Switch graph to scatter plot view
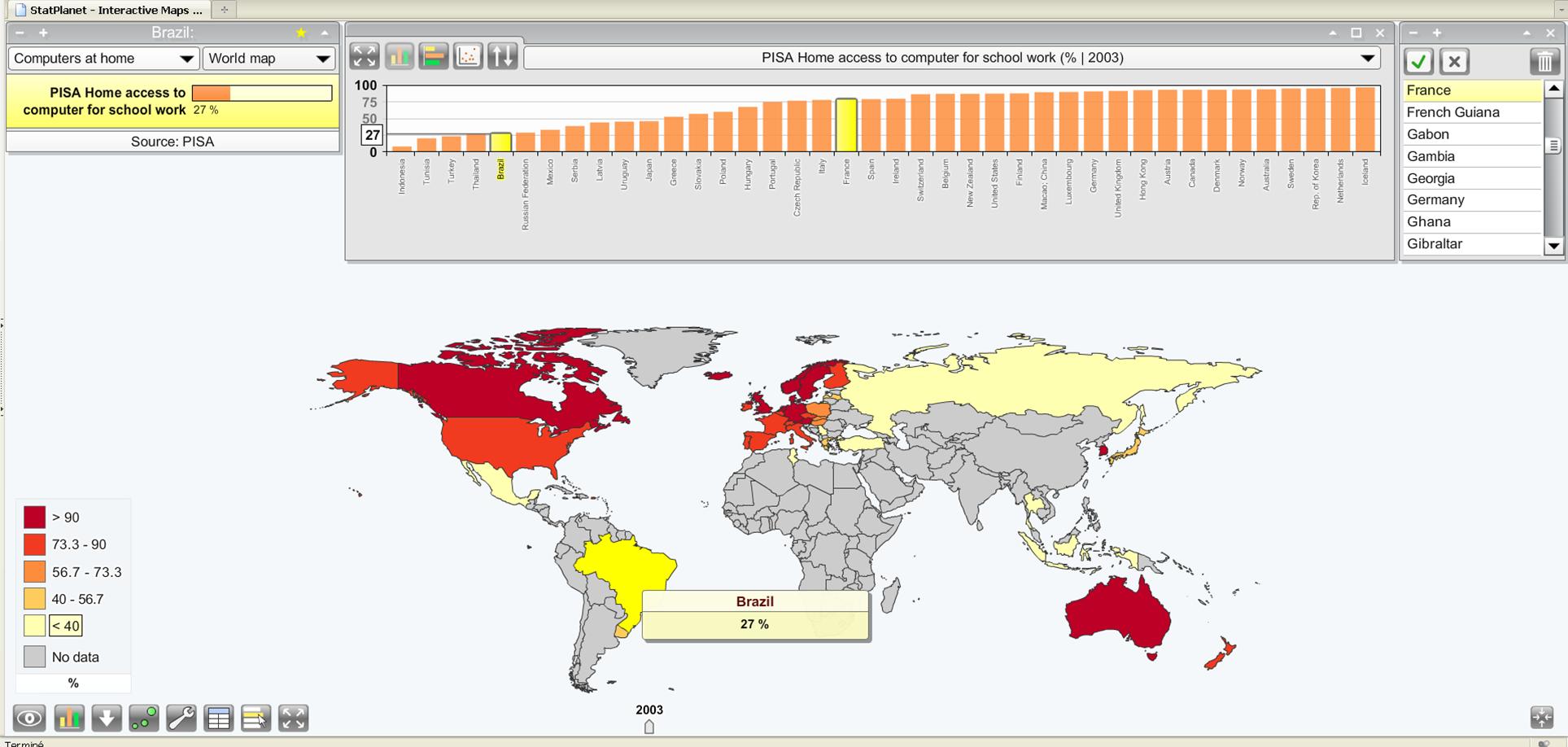Screen dimensions: 1568x747 pyautogui.click(x=468, y=56)
